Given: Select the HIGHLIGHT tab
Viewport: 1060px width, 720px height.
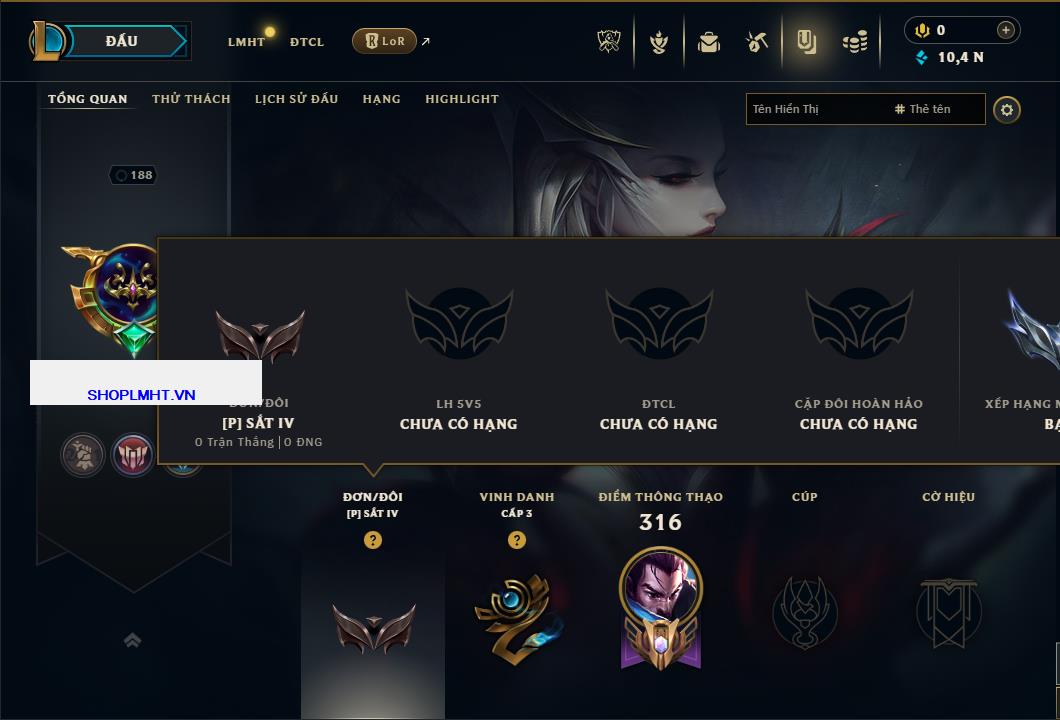Looking at the screenshot, I should click(462, 99).
